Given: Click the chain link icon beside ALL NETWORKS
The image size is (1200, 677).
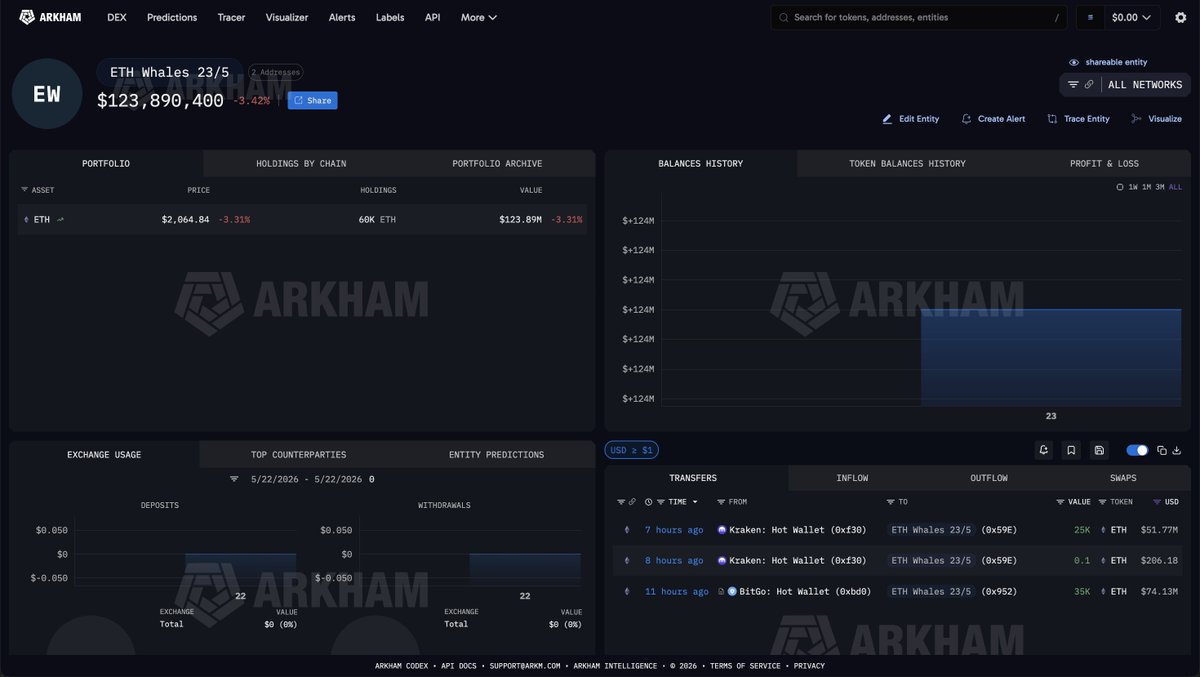Looking at the screenshot, I should [x=1089, y=85].
